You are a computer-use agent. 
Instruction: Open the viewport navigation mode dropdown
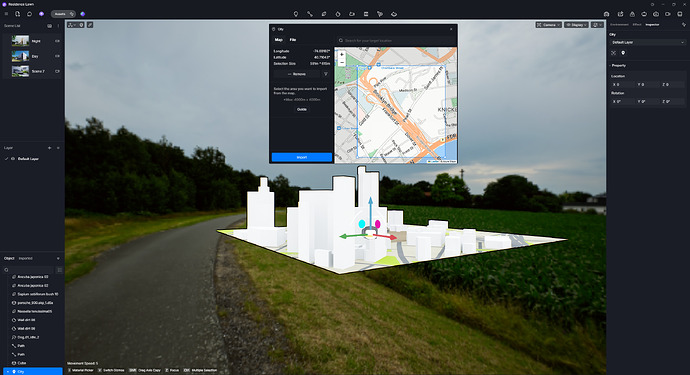[x=72, y=25]
